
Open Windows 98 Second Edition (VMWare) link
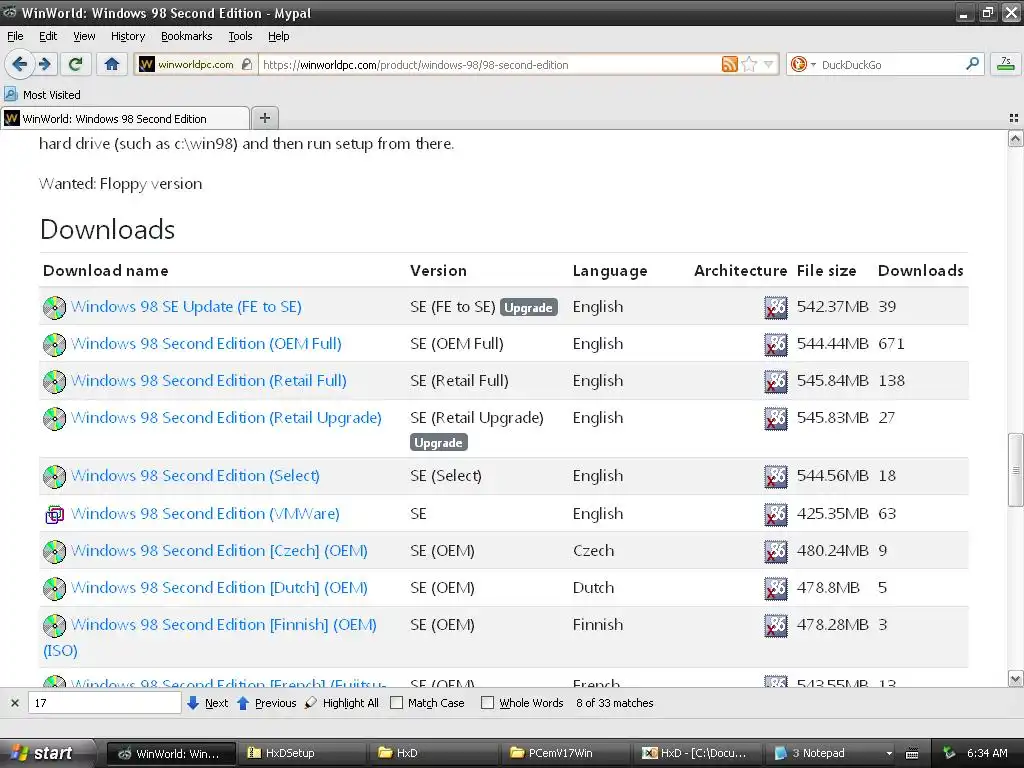coord(205,514)
